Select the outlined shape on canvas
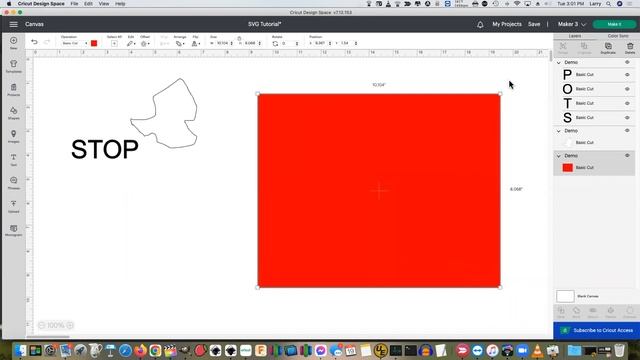Screen dimensions: 640x360 (164, 113)
